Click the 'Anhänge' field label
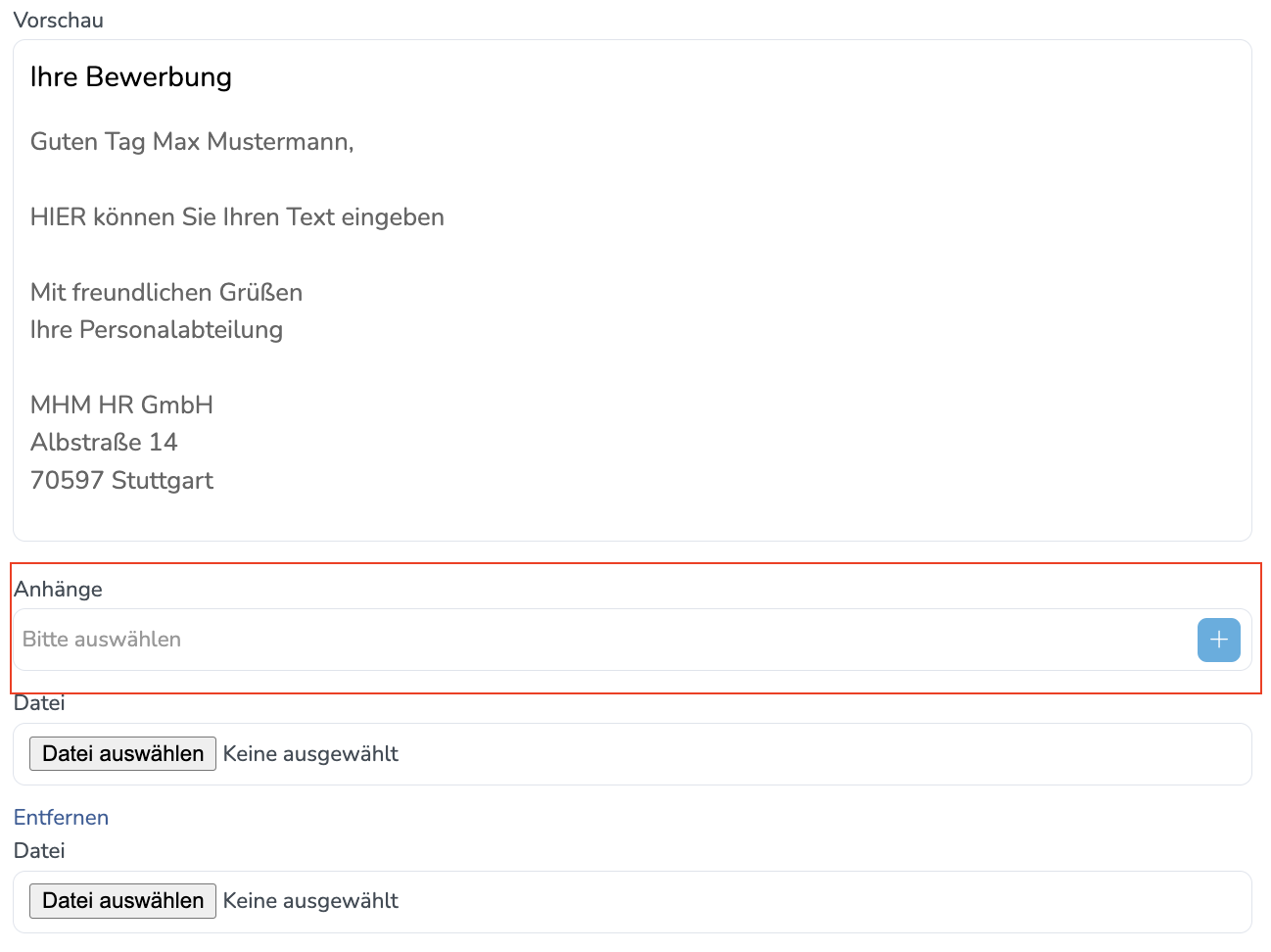Screen dimensions: 1271x952 click(x=58, y=589)
